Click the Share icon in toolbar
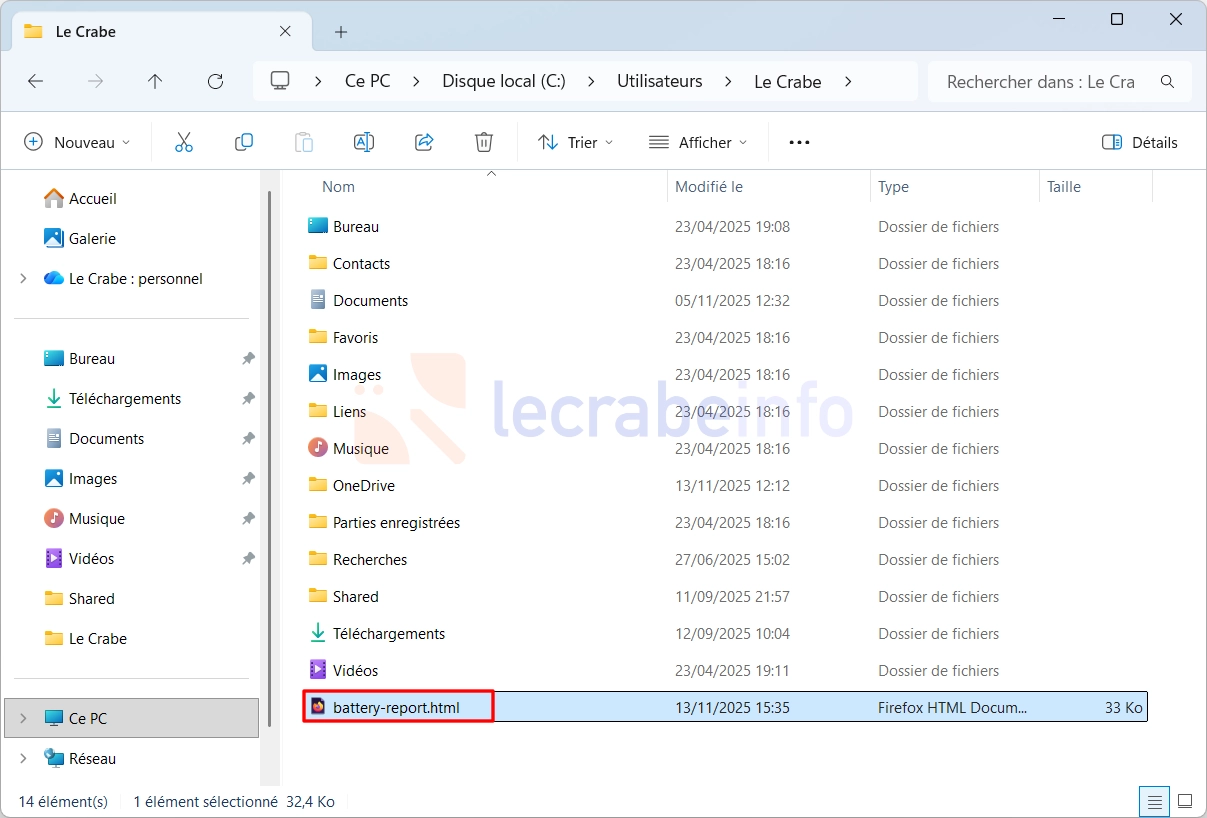This screenshot has height=818, width=1207. pos(424,142)
